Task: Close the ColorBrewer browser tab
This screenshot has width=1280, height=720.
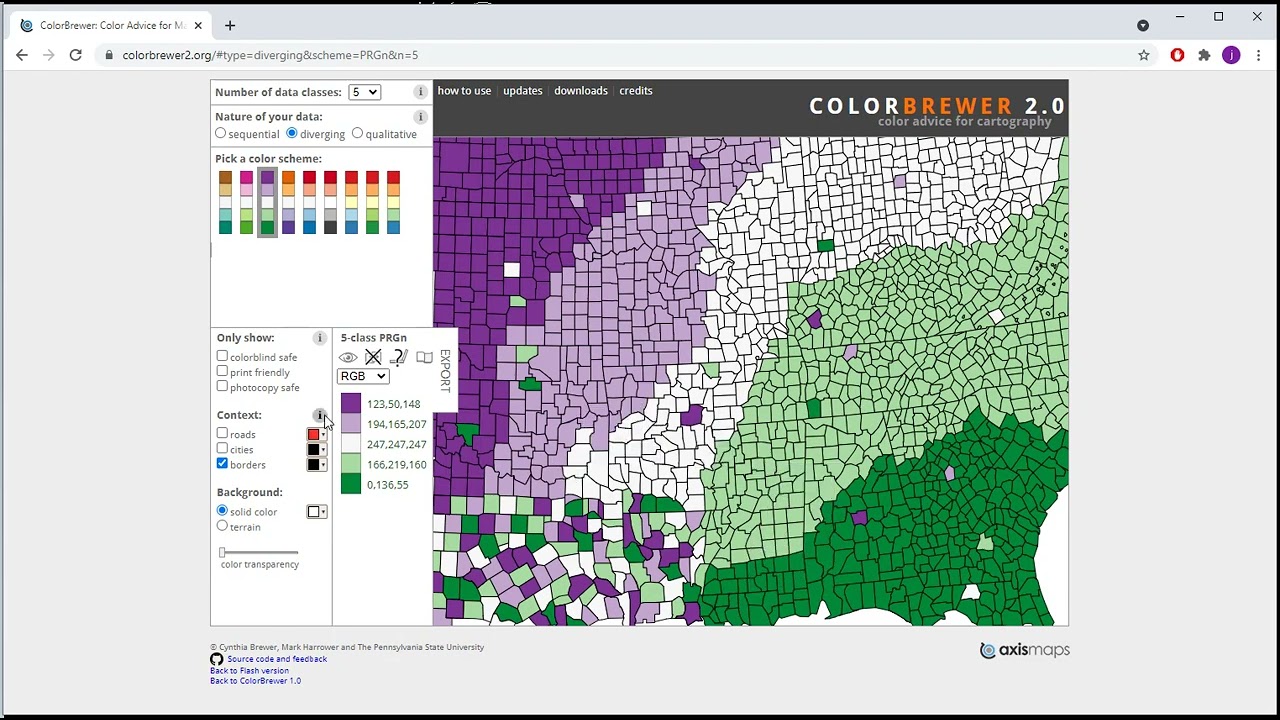Action: 198,25
